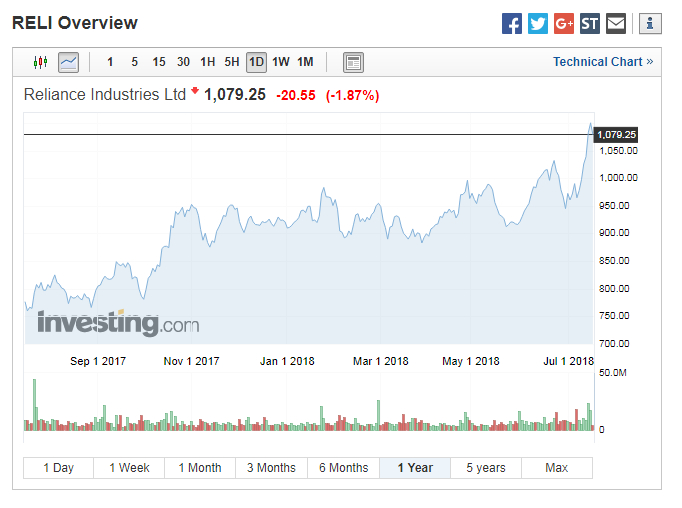Viewport: 682px width, 508px height.
Task: Share chart on Google Plus
Action: coord(564,23)
